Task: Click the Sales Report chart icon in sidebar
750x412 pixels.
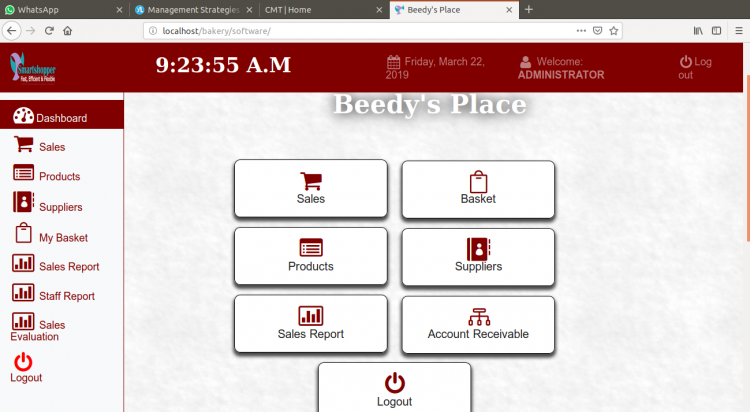Action: pyautogui.click(x=23, y=263)
